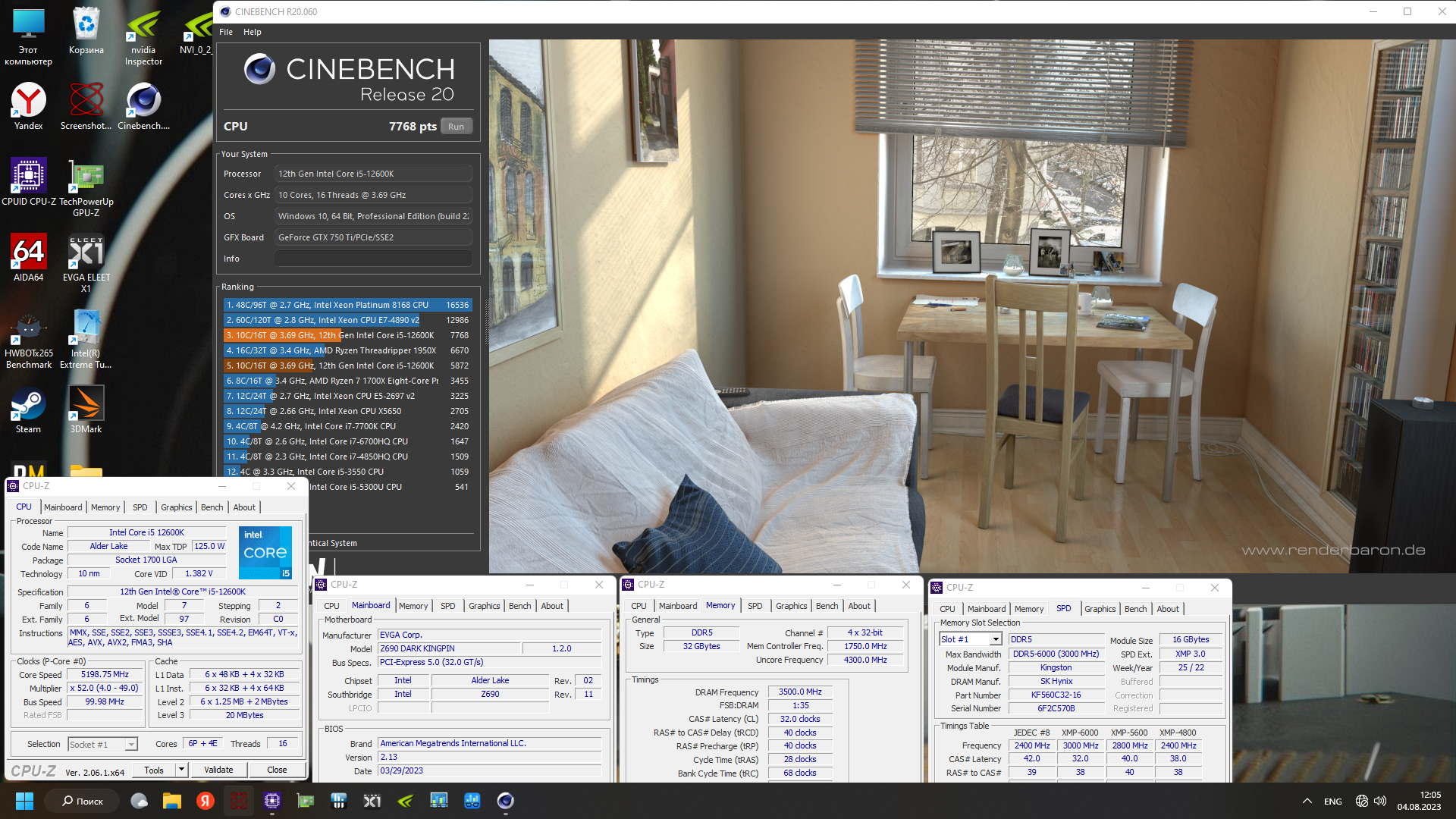Click the Cinebench Info input field
Screen dimensions: 1456x819
coord(373,259)
